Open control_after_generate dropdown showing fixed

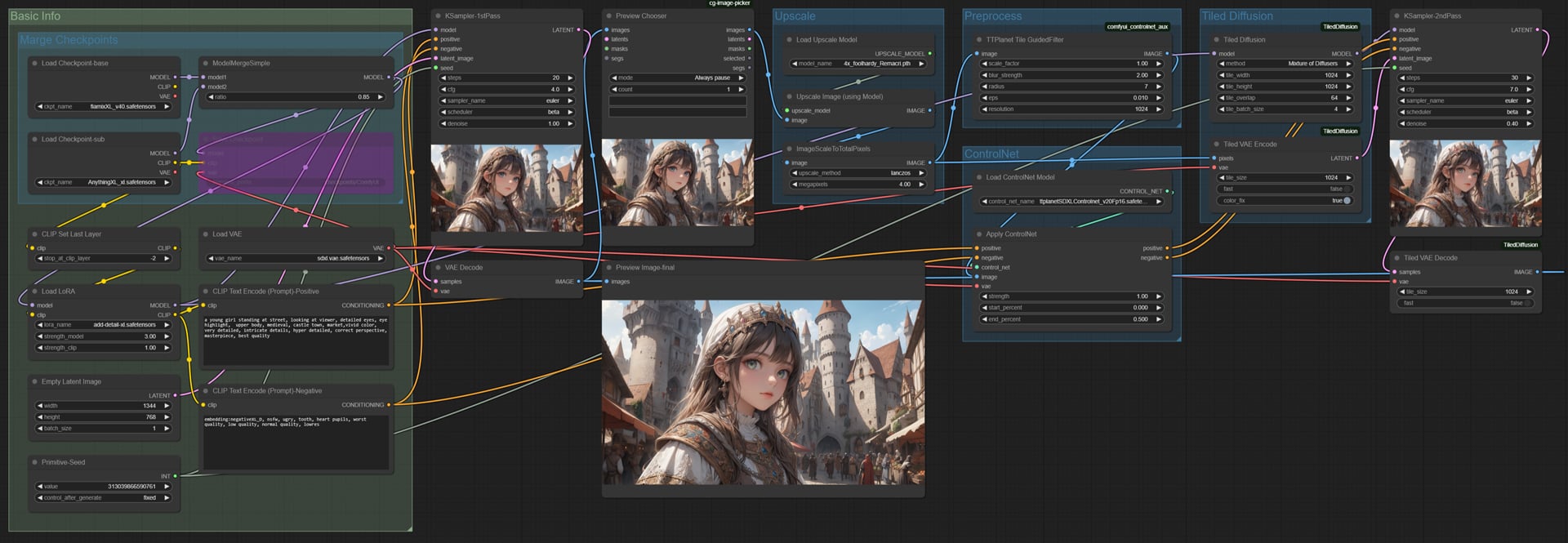pyautogui.click(x=103, y=497)
